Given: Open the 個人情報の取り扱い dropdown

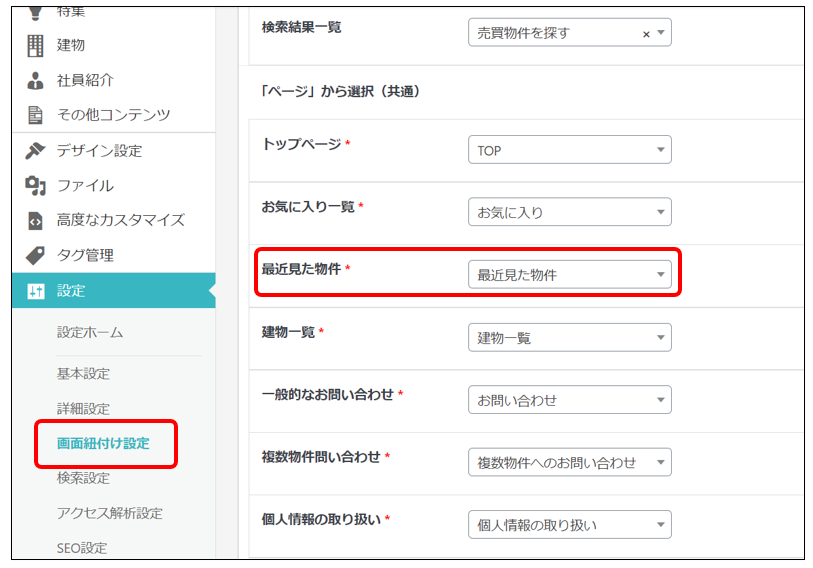Looking at the screenshot, I should pos(569,525).
